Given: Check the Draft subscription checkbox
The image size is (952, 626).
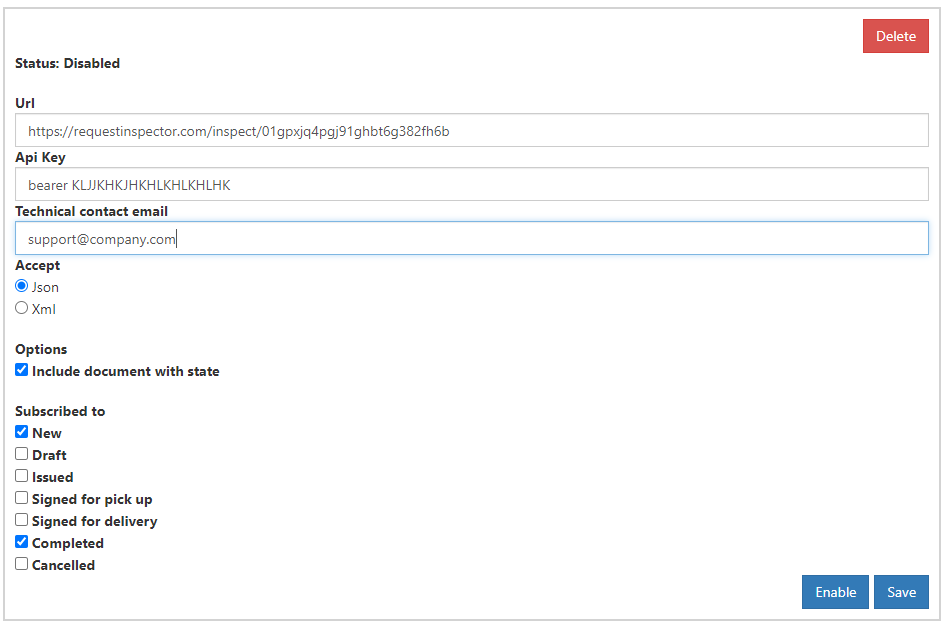Looking at the screenshot, I should [x=22, y=454].
